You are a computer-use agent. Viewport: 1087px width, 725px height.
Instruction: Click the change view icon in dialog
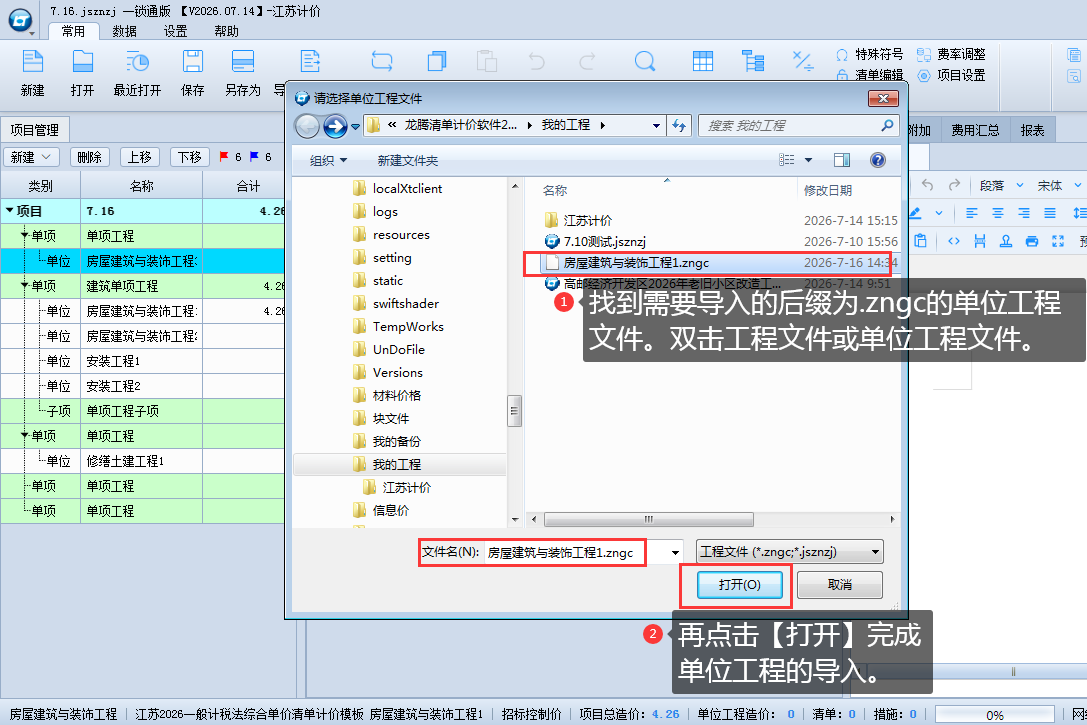(x=787, y=160)
